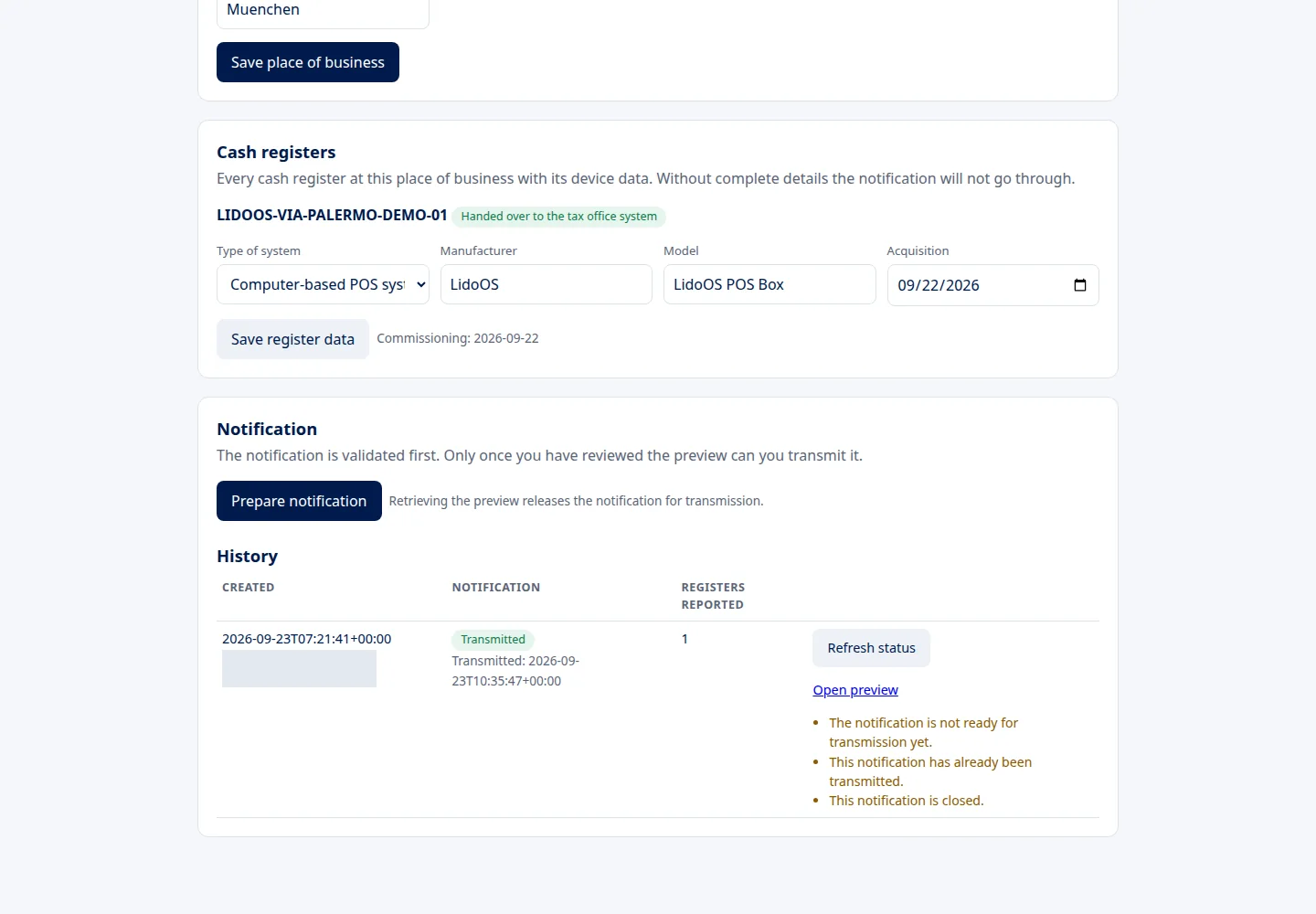Open the Open preview link

855,690
